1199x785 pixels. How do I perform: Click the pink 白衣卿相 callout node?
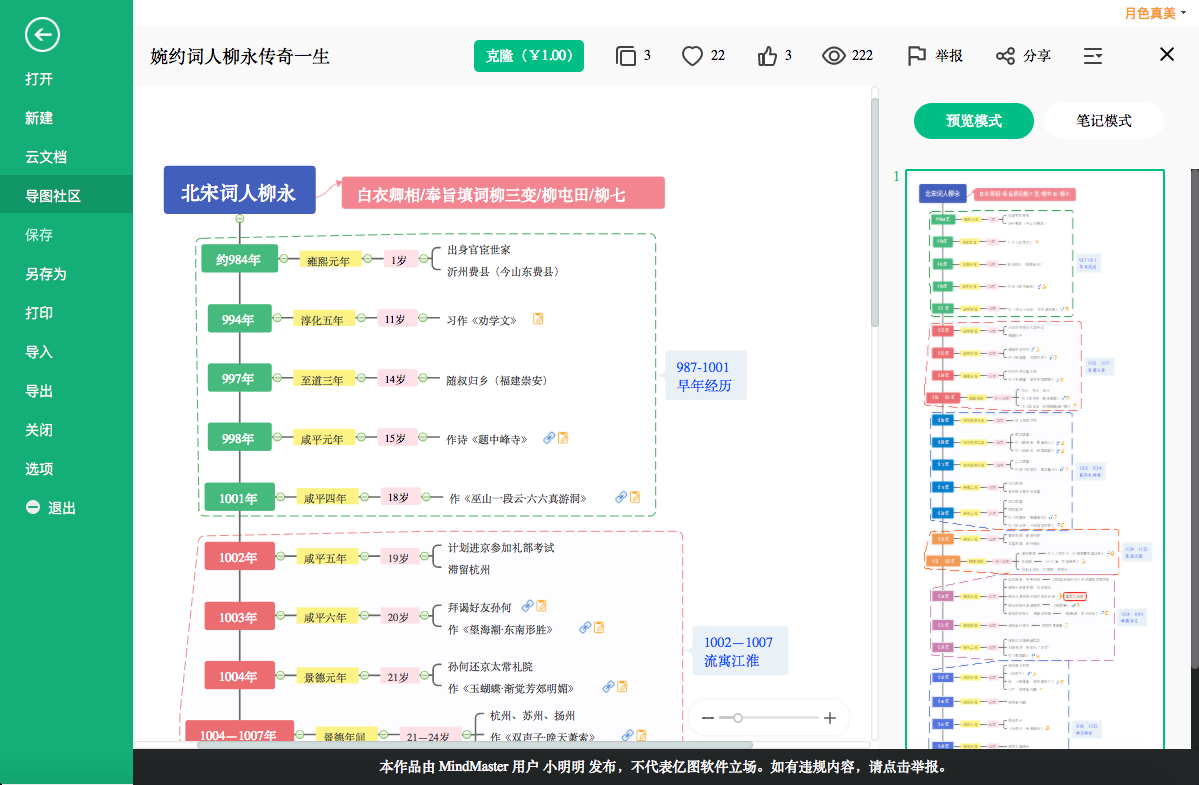pyautogui.click(x=503, y=193)
